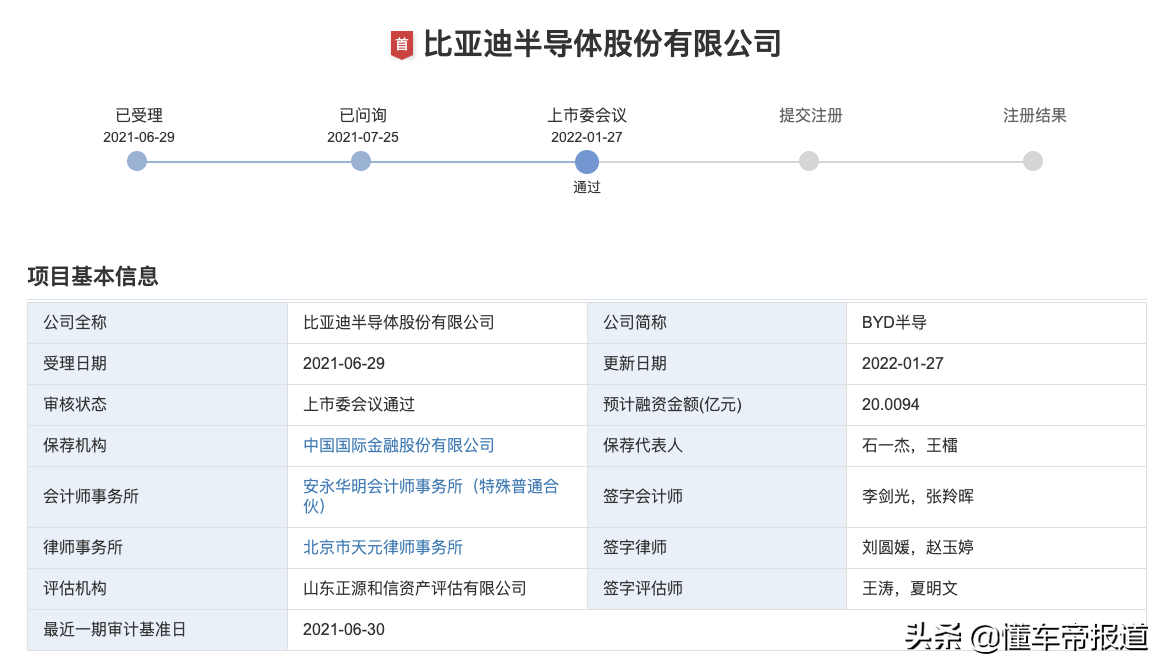Screen dimensions: 1168x671
Task: Click the 已问询 timeline dot
Action: click(x=361, y=161)
